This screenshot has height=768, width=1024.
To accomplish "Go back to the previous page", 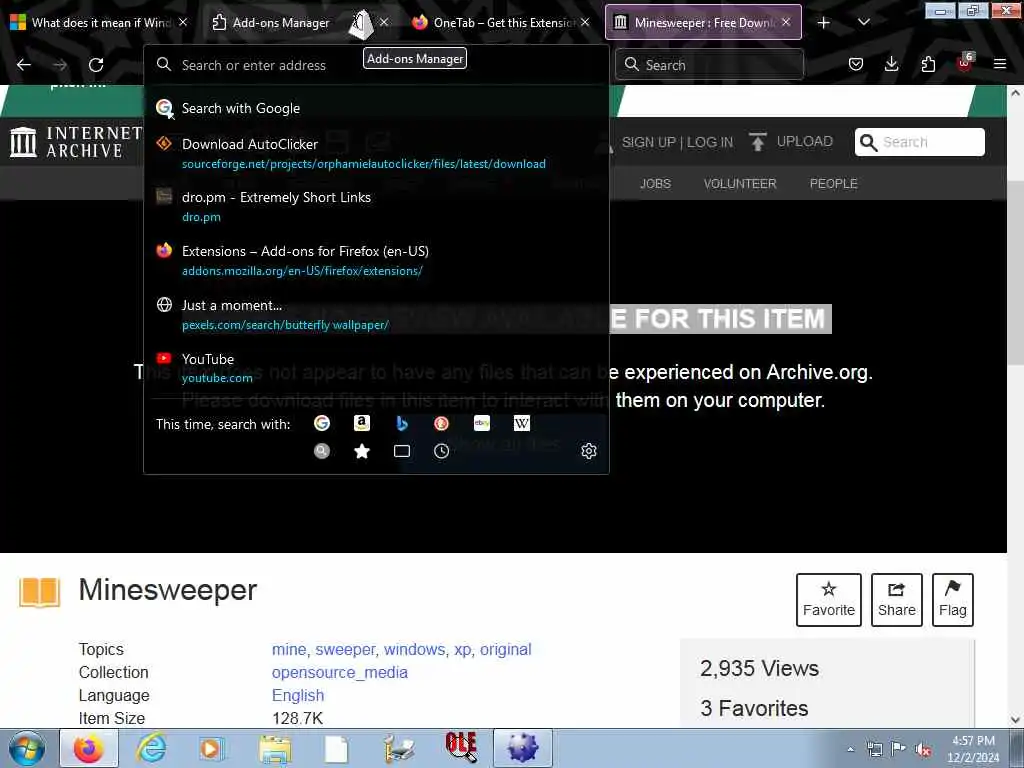I will click(x=24, y=65).
